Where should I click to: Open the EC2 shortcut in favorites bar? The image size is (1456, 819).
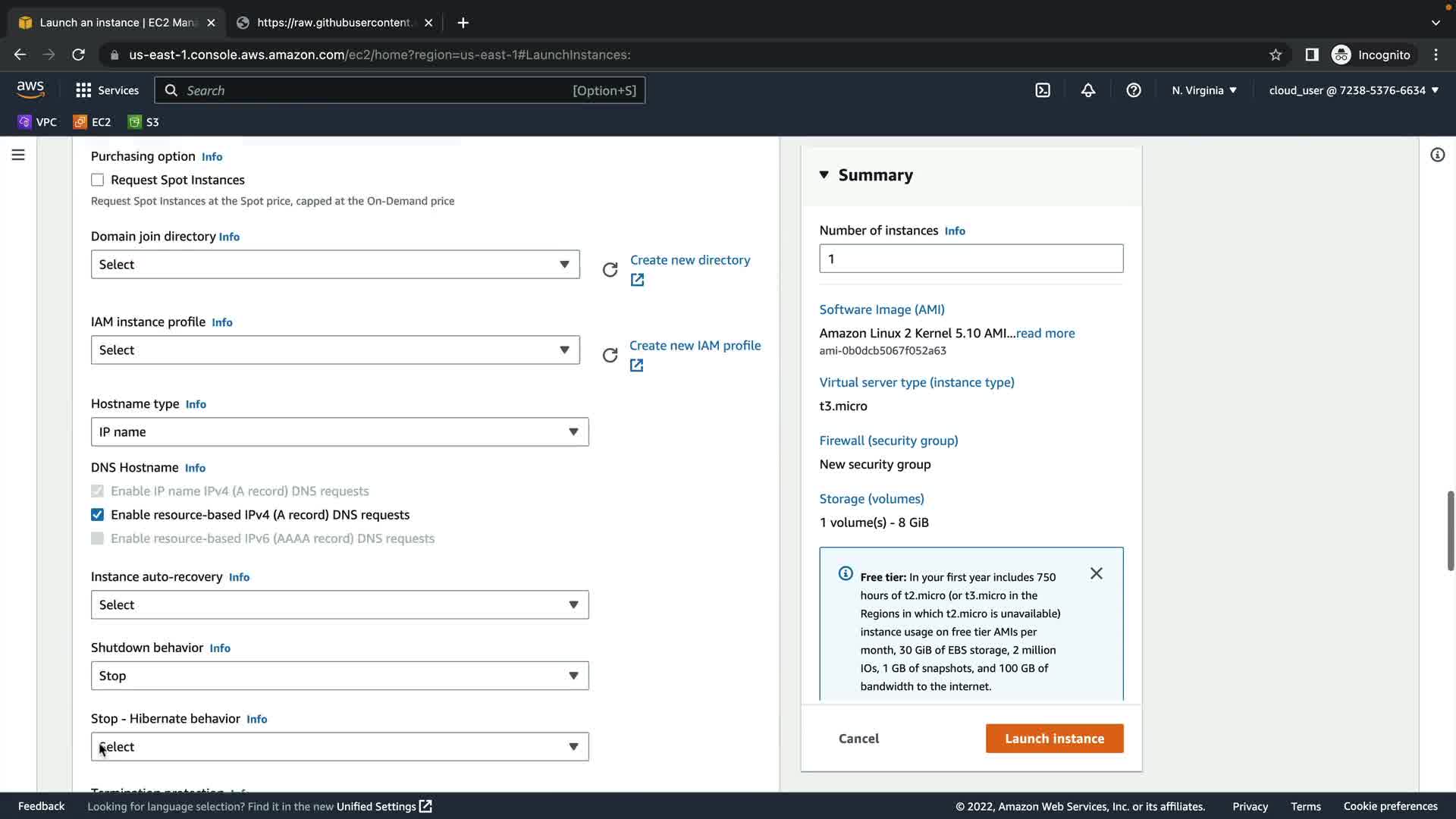[93, 122]
